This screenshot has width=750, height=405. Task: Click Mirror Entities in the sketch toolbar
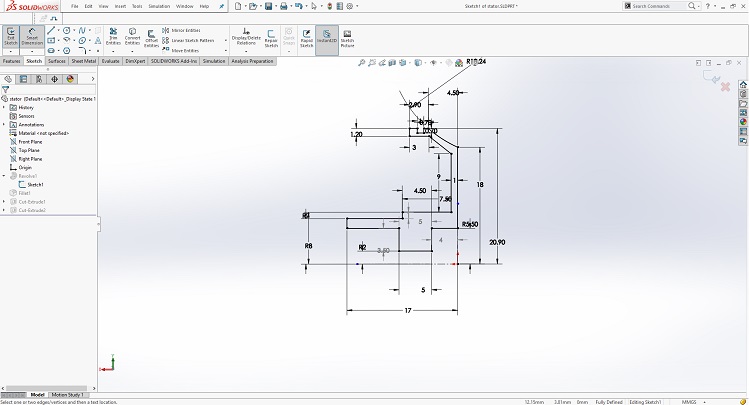[181, 31]
